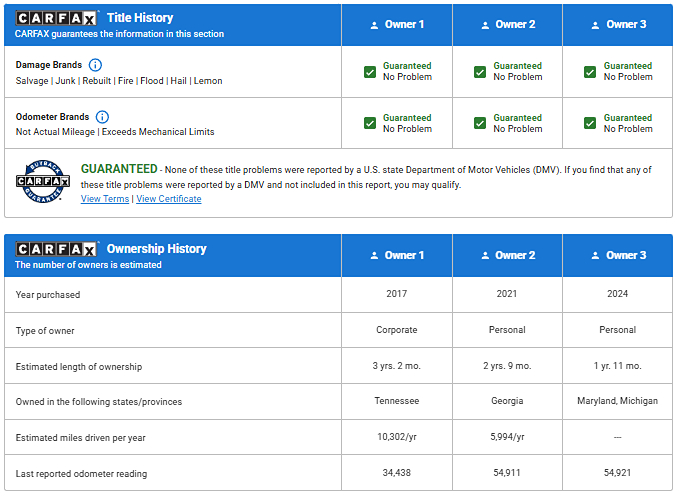Click CARFAX logo in Title History header
680x497 pixels.
57,18
